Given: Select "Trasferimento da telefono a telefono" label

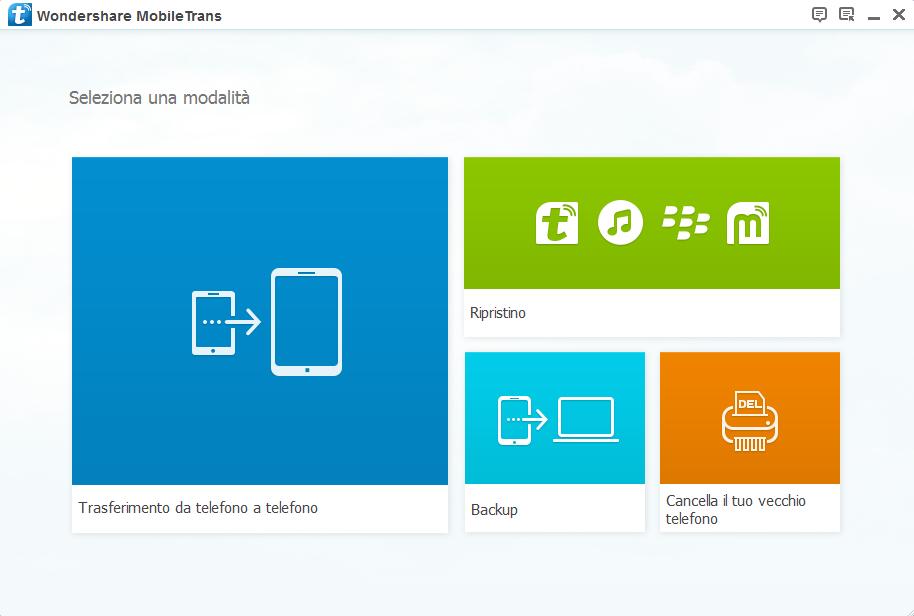Looking at the screenshot, I should click(x=198, y=508).
